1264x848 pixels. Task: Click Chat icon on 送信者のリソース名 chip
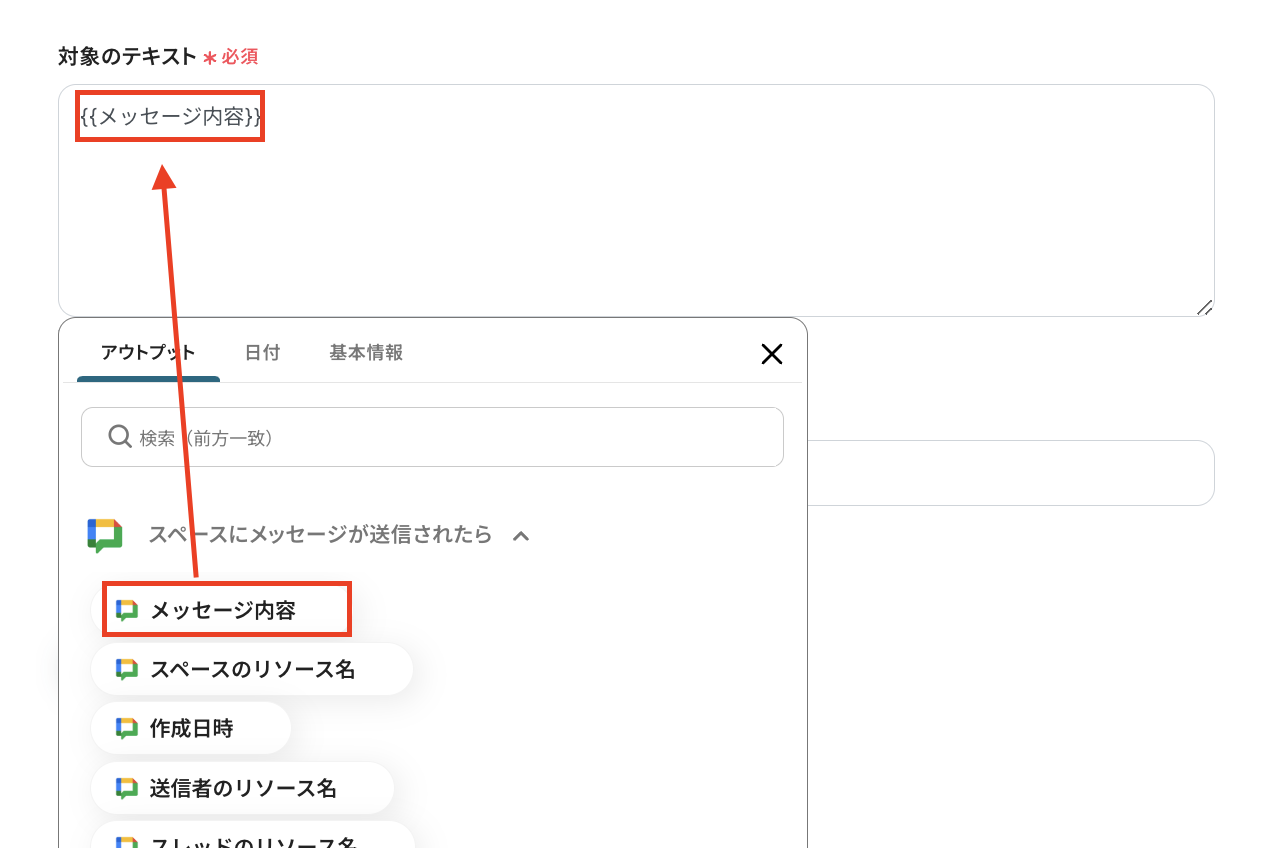127,789
